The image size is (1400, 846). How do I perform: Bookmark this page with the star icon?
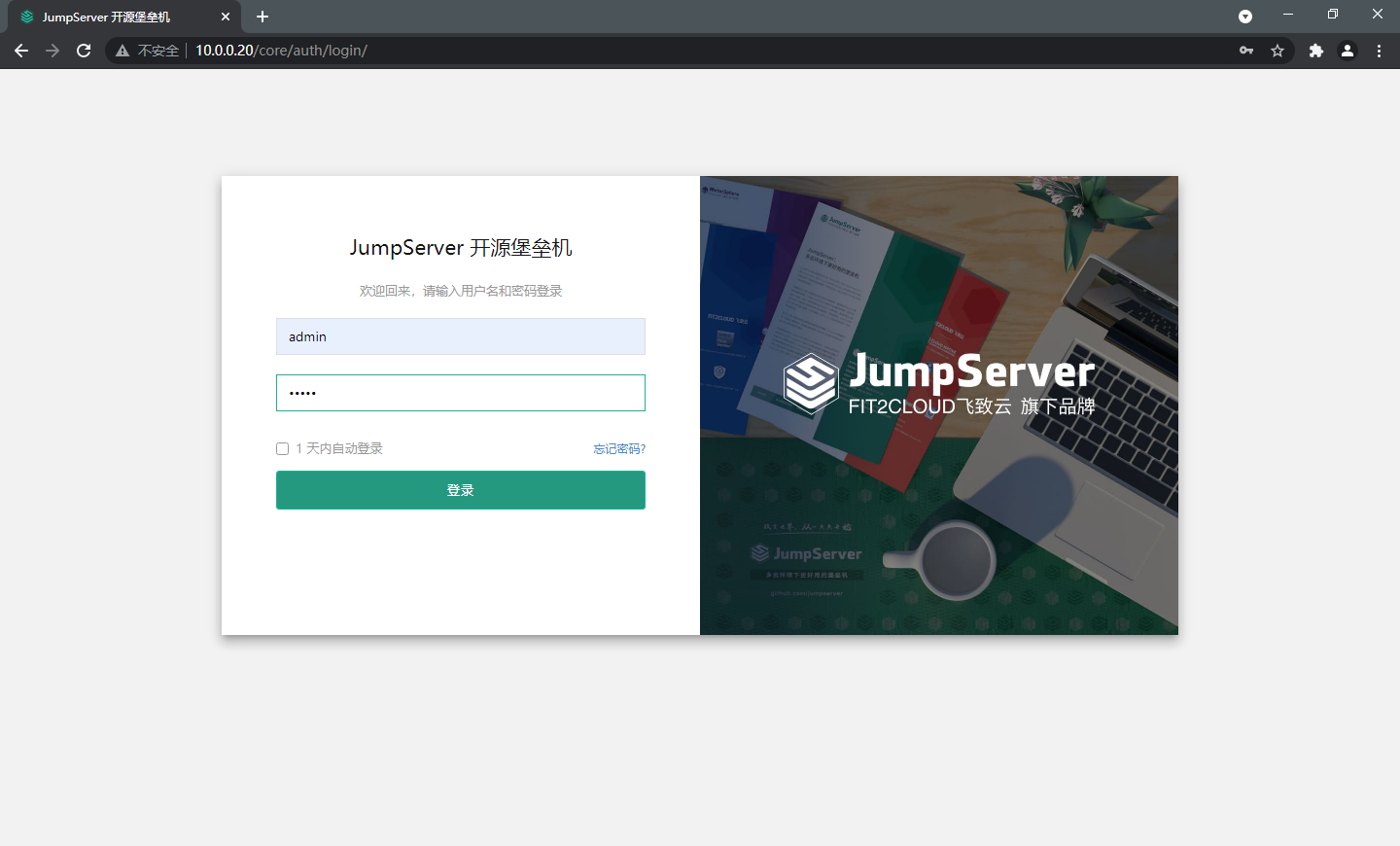coord(1277,51)
